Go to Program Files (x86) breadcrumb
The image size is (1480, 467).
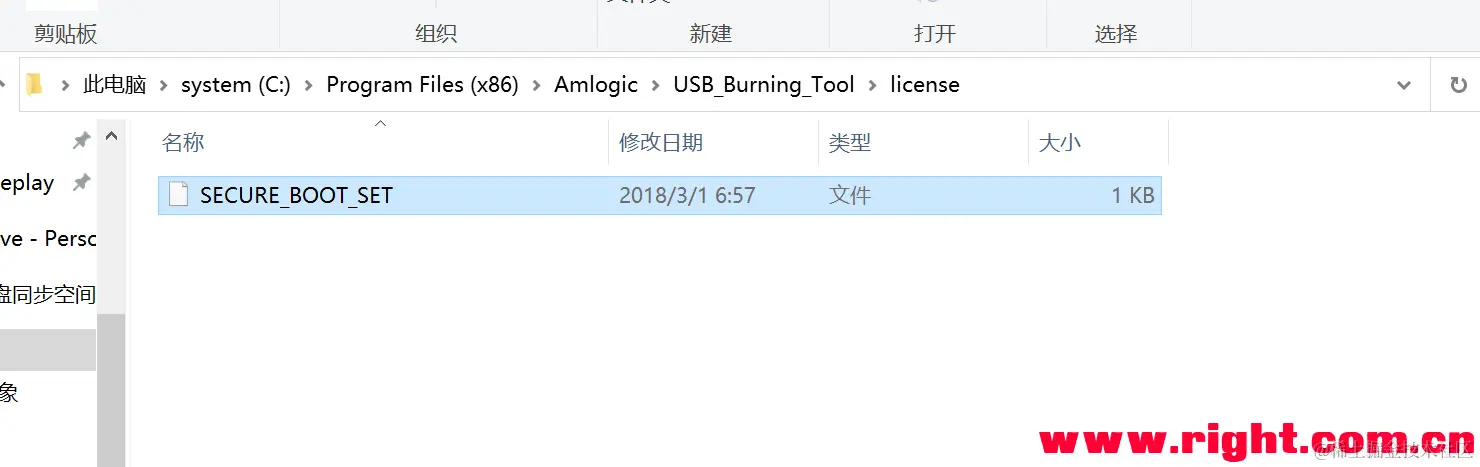pos(423,85)
